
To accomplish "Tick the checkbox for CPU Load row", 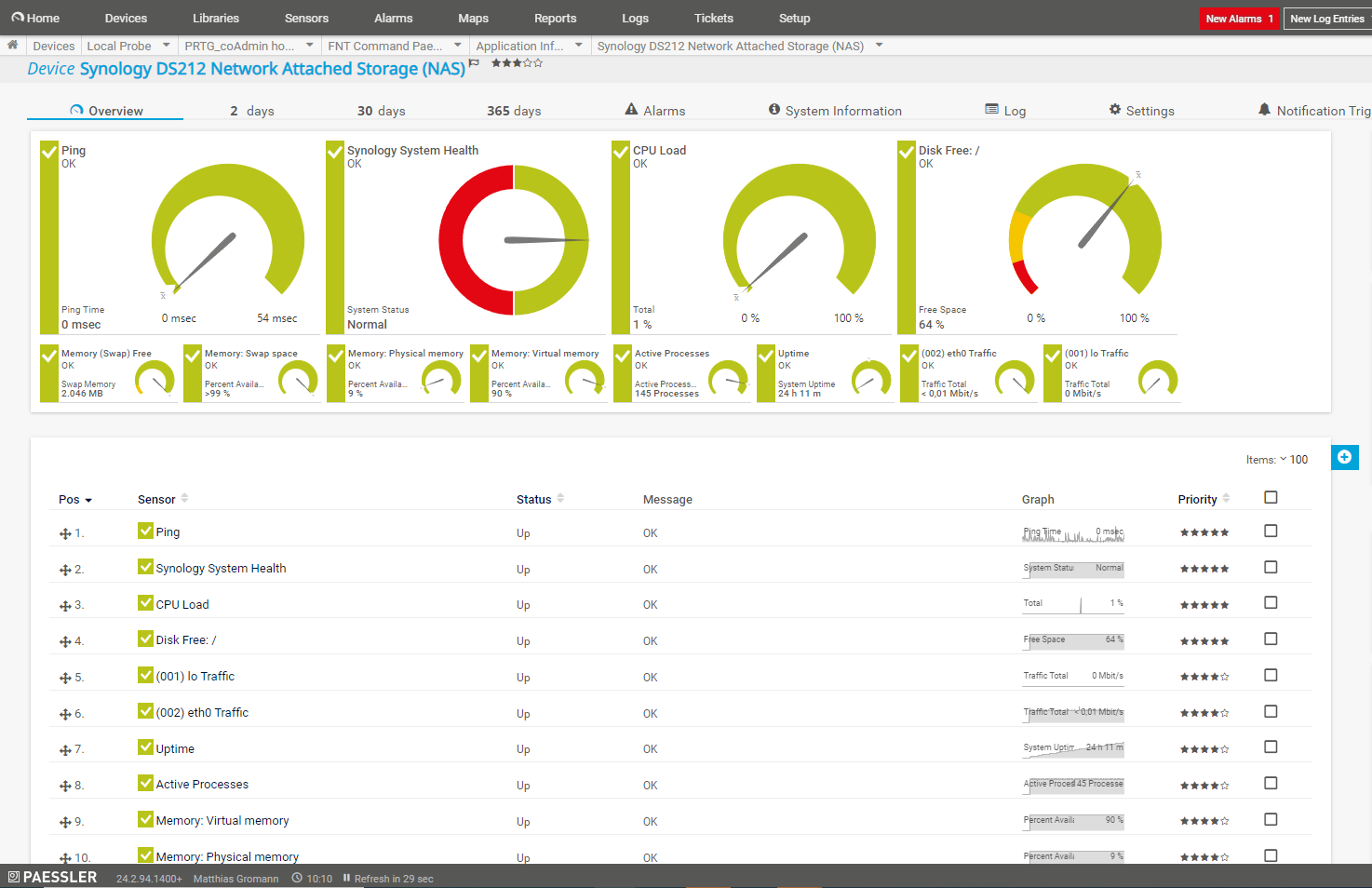I will (x=1271, y=602).
